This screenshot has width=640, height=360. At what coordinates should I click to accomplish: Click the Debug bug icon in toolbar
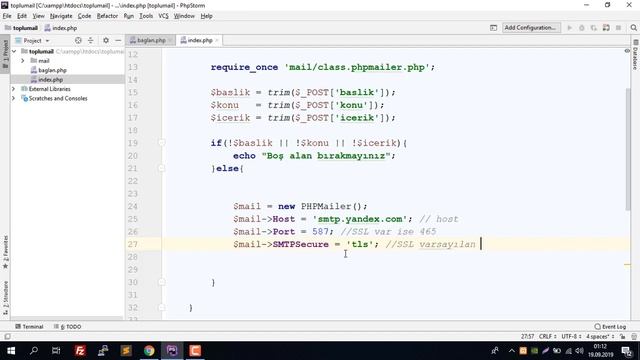582,28
